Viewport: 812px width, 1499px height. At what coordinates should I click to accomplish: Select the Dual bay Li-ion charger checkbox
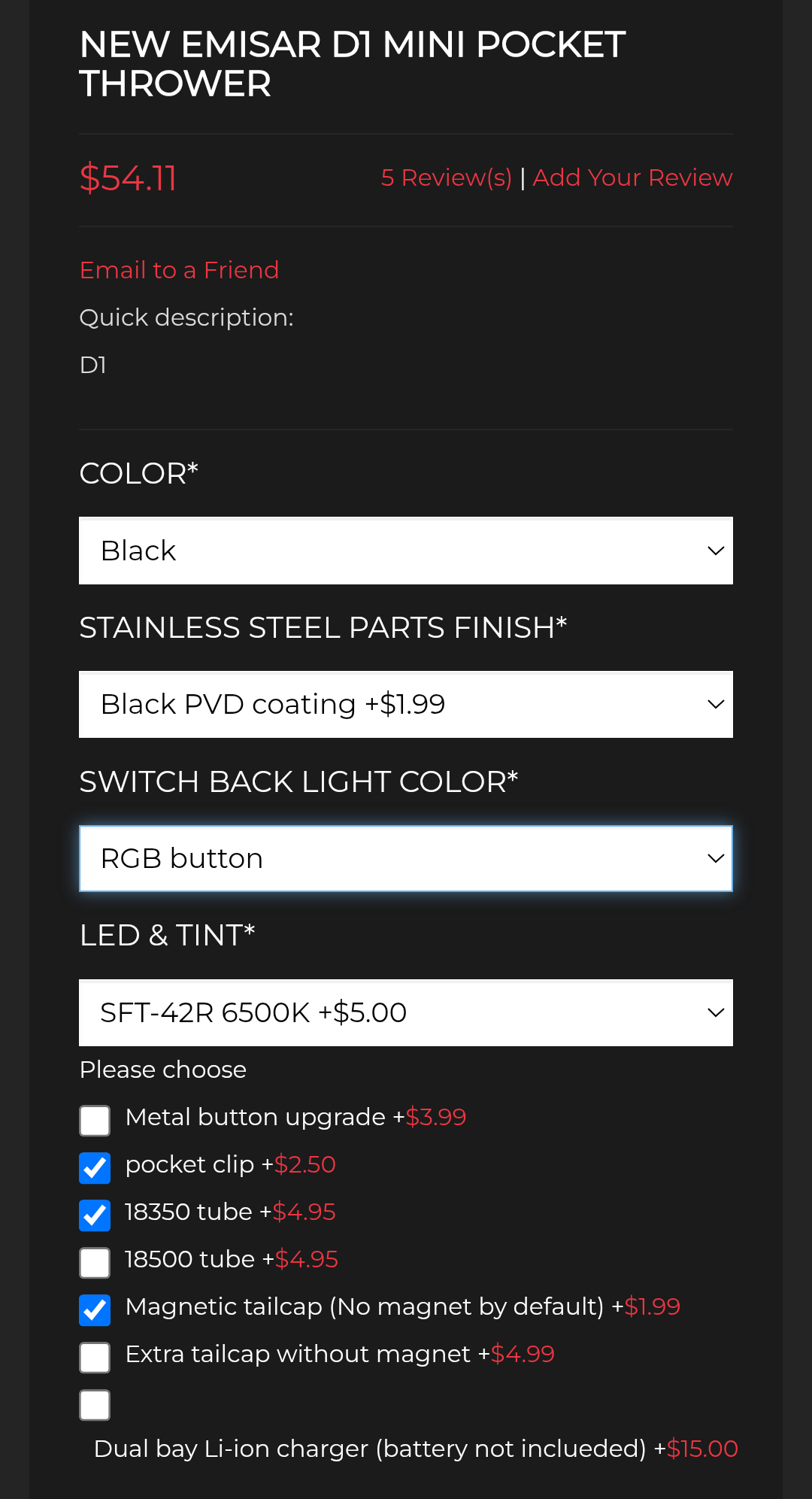point(95,1404)
